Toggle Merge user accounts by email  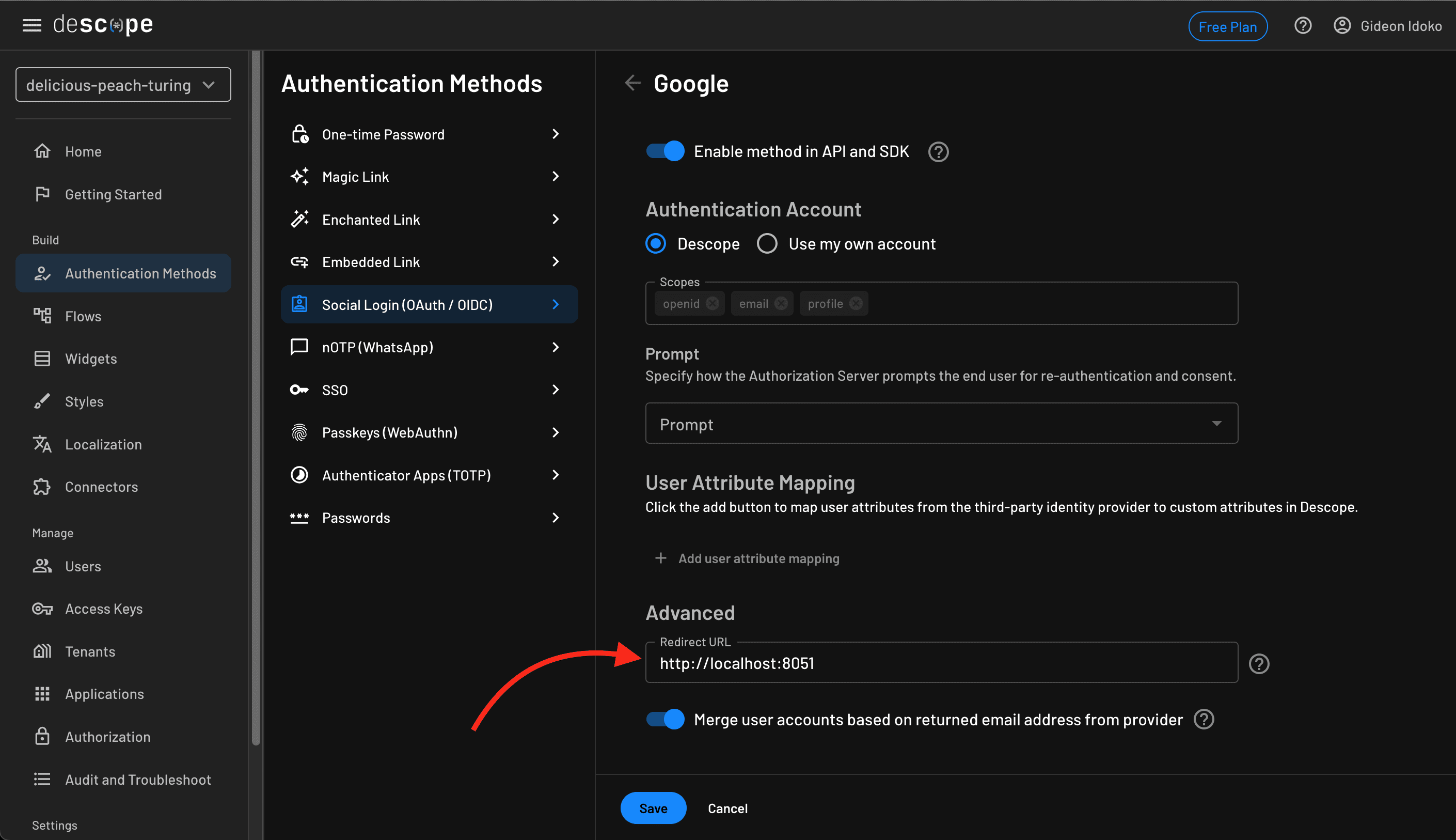(664, 720)
